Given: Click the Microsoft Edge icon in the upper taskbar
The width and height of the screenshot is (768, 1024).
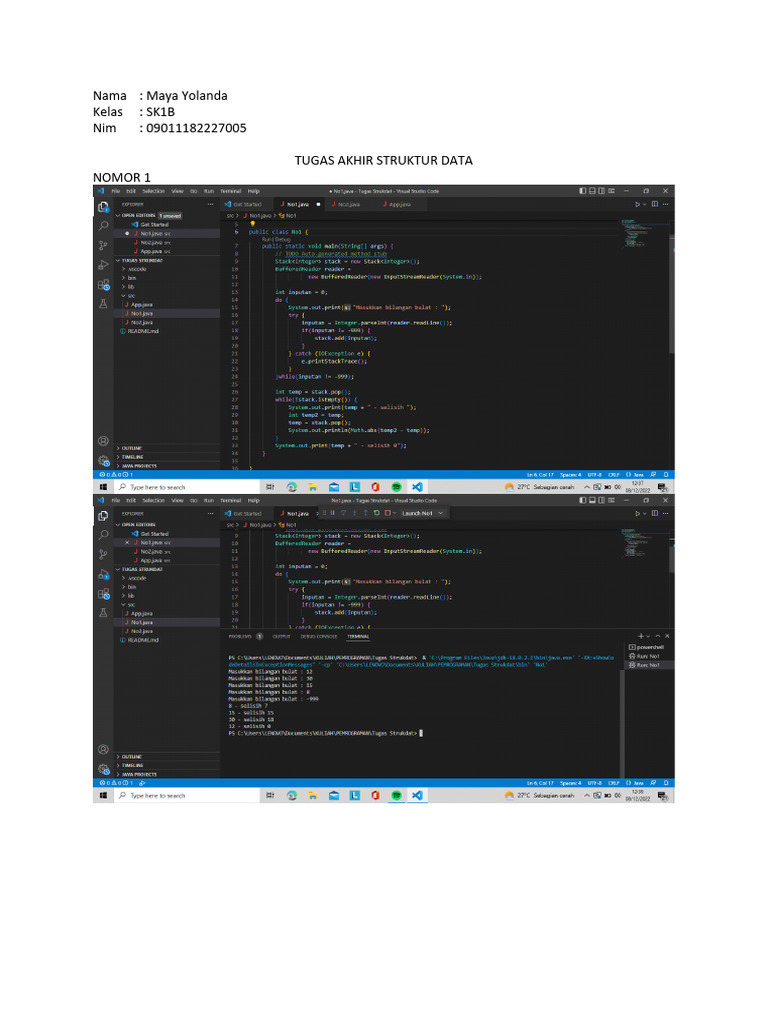Looking at the screenshot, I should [x=292, y=487].
